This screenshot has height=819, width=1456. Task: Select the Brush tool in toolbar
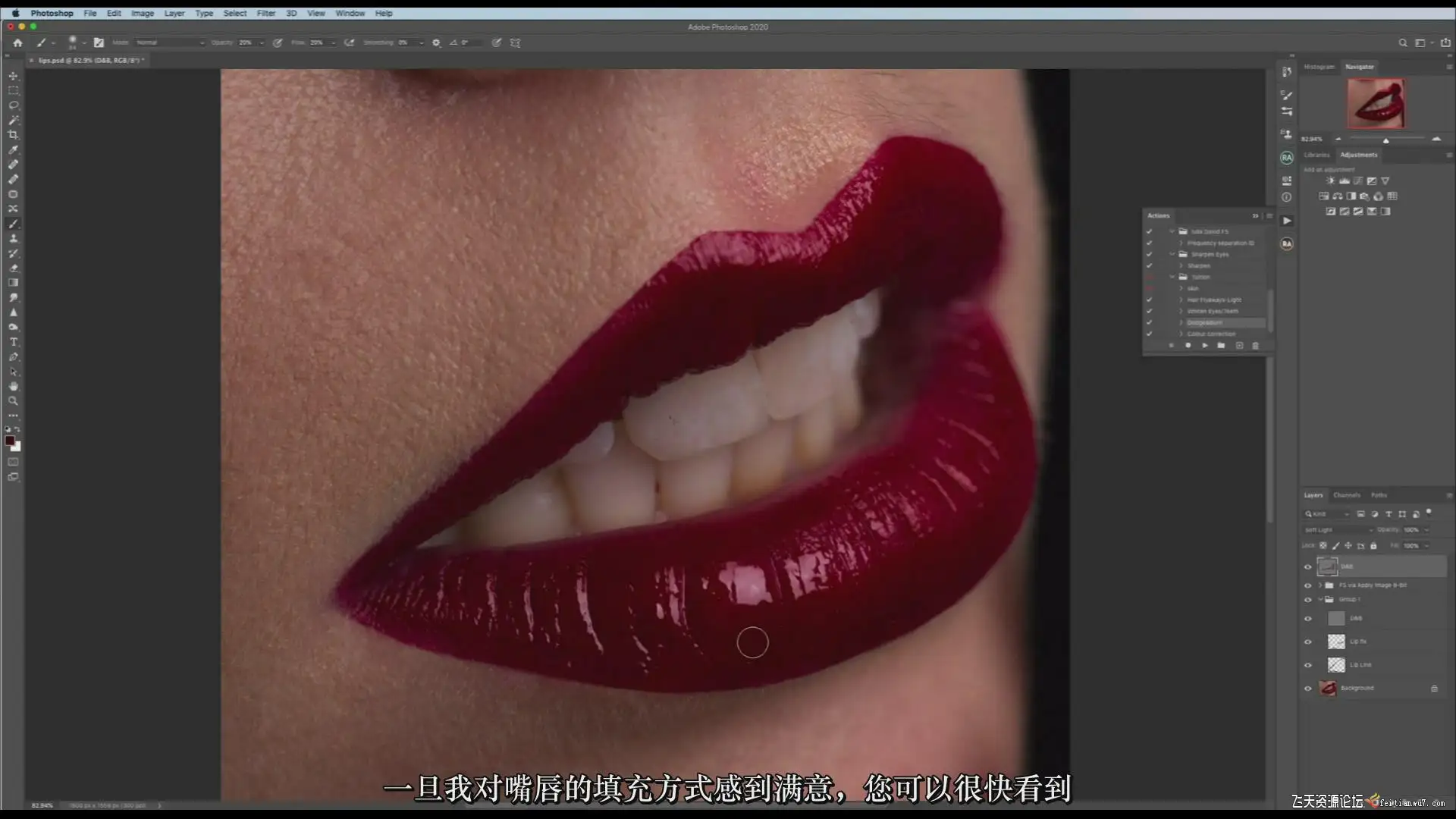pos(13,224)
